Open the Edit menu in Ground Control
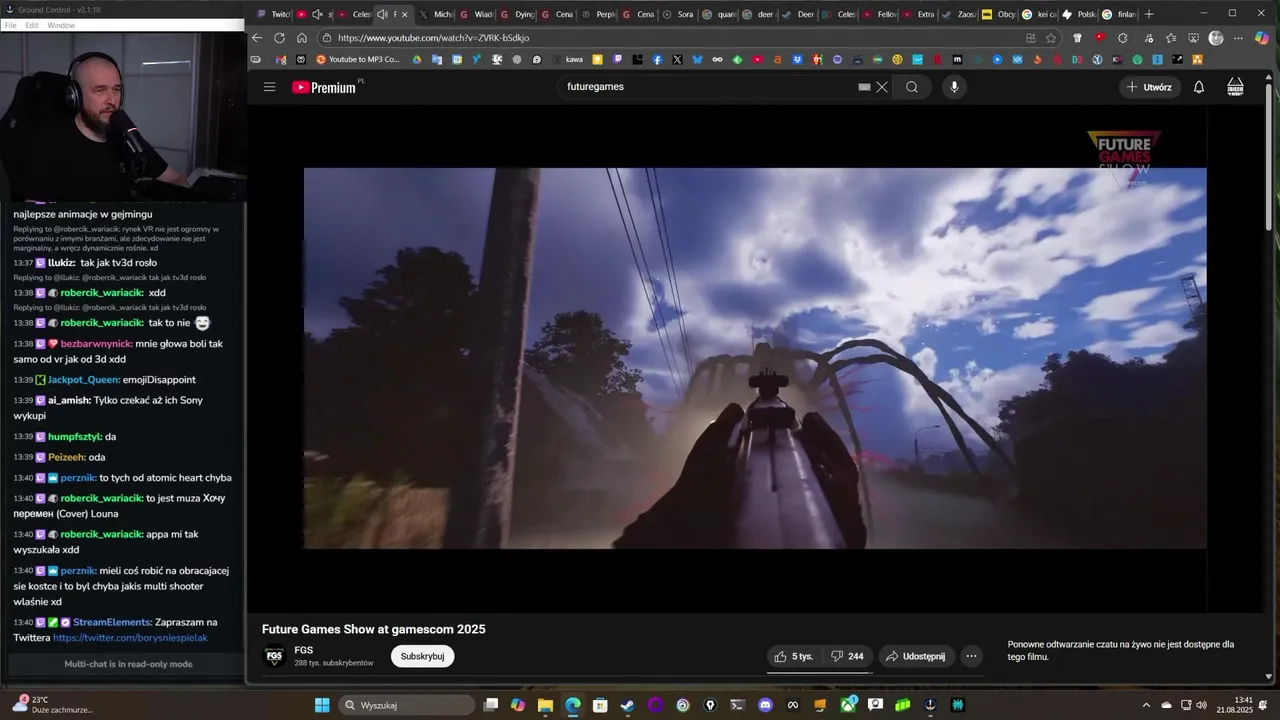Viewport: 1280px width, 720px height. point(32,25)
